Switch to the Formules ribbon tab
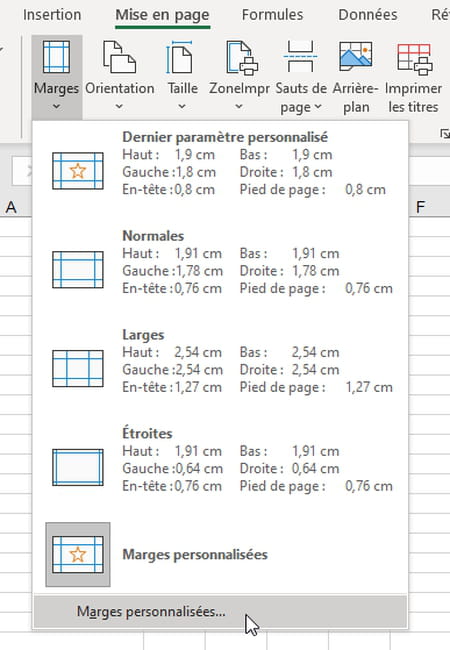The width and height of the screenshot is (450, 650). 272,15
